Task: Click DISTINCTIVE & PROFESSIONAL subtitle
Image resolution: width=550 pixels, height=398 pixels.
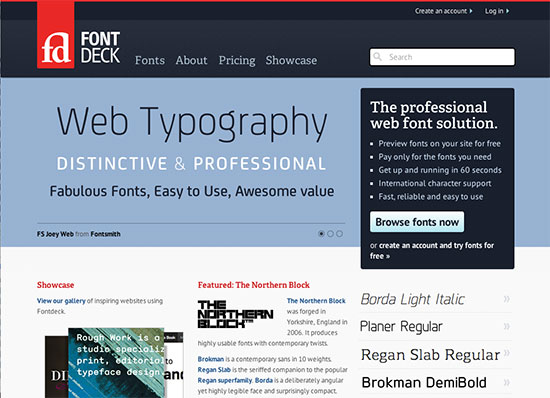Action: (192, 164)
